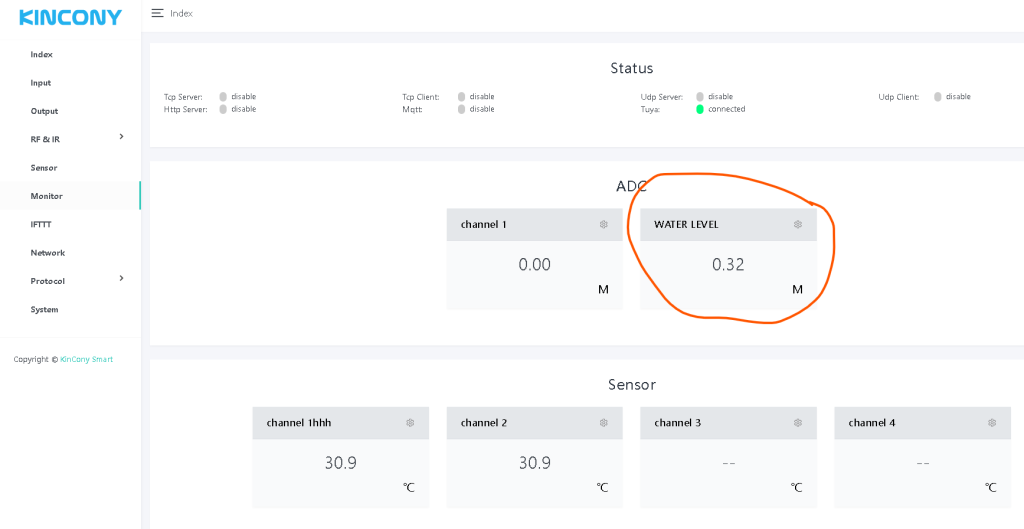The width and height of the screenshot is (1024, 529).
Task: Open the Index menu item
Action: click(41, 54)
